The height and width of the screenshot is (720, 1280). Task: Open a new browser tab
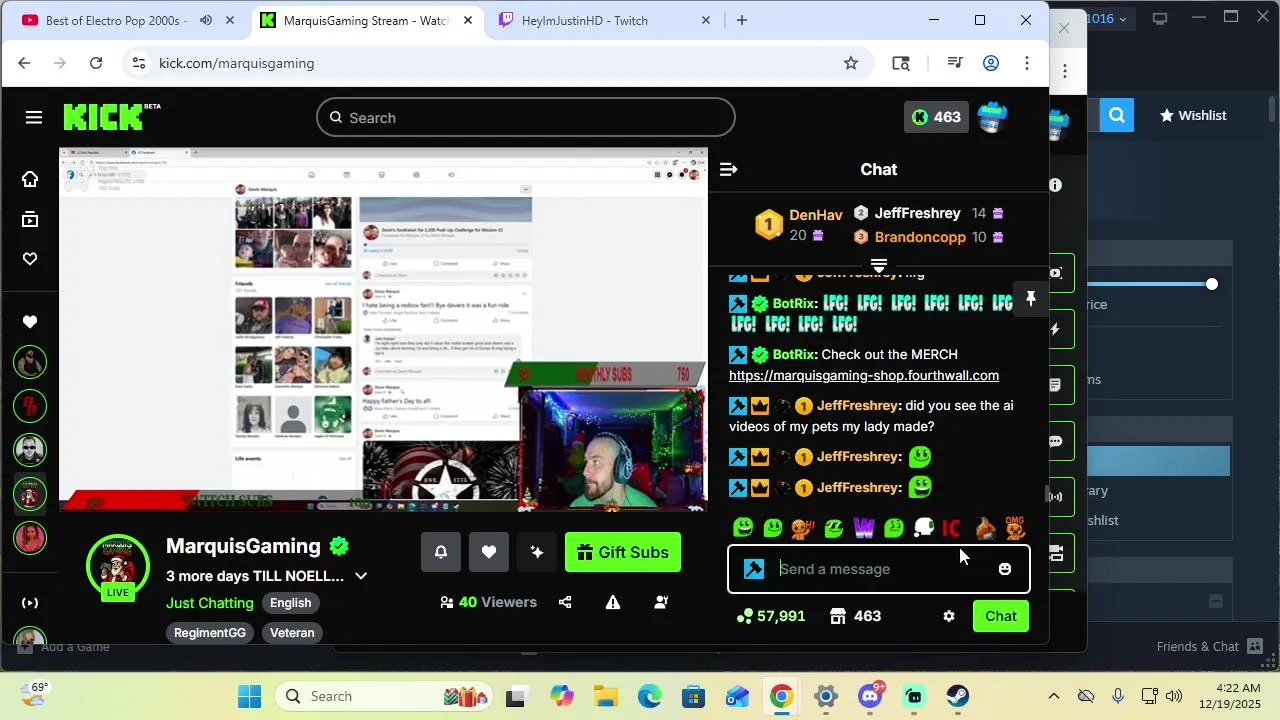coord(742,20)
